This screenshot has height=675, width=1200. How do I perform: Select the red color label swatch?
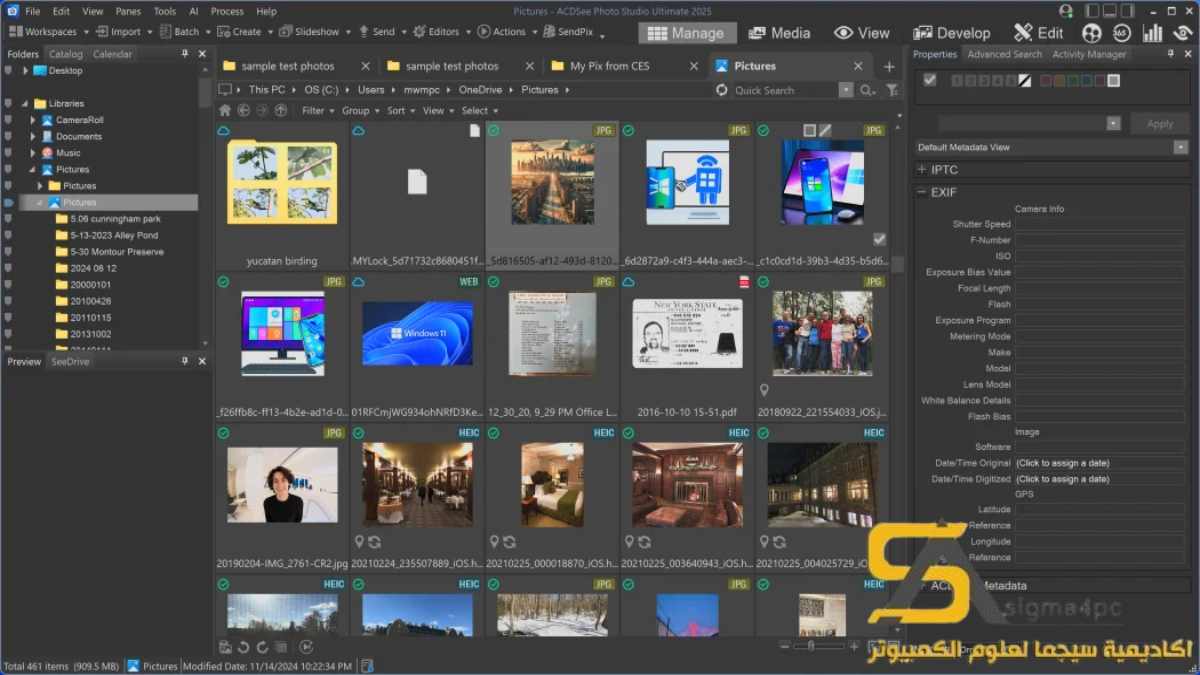[x=1047, y=81]
